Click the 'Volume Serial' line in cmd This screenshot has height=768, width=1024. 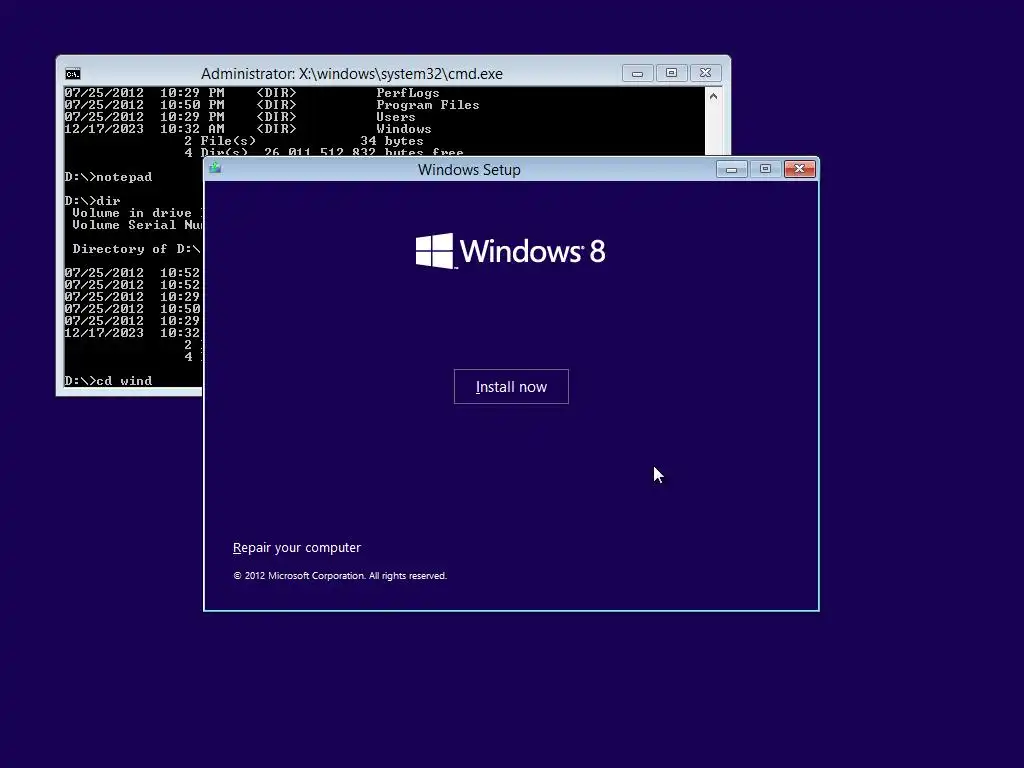pyautogui.click(x=137, y=225)
